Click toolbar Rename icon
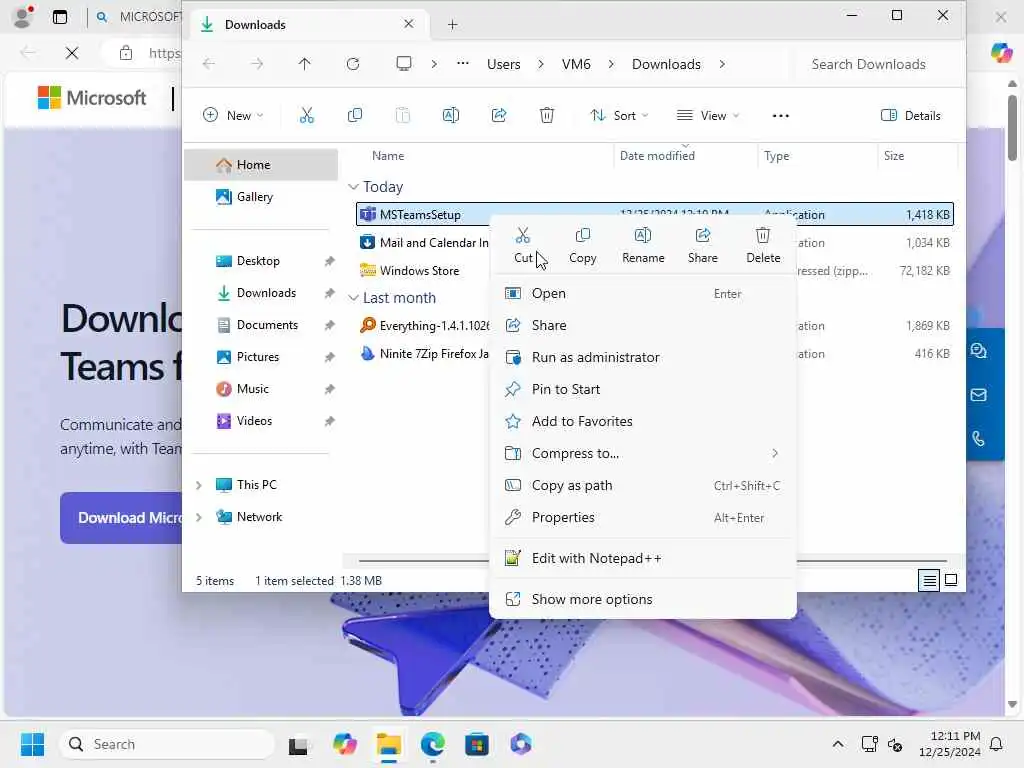Screen dimensions: 1024x768 [451, 116]
